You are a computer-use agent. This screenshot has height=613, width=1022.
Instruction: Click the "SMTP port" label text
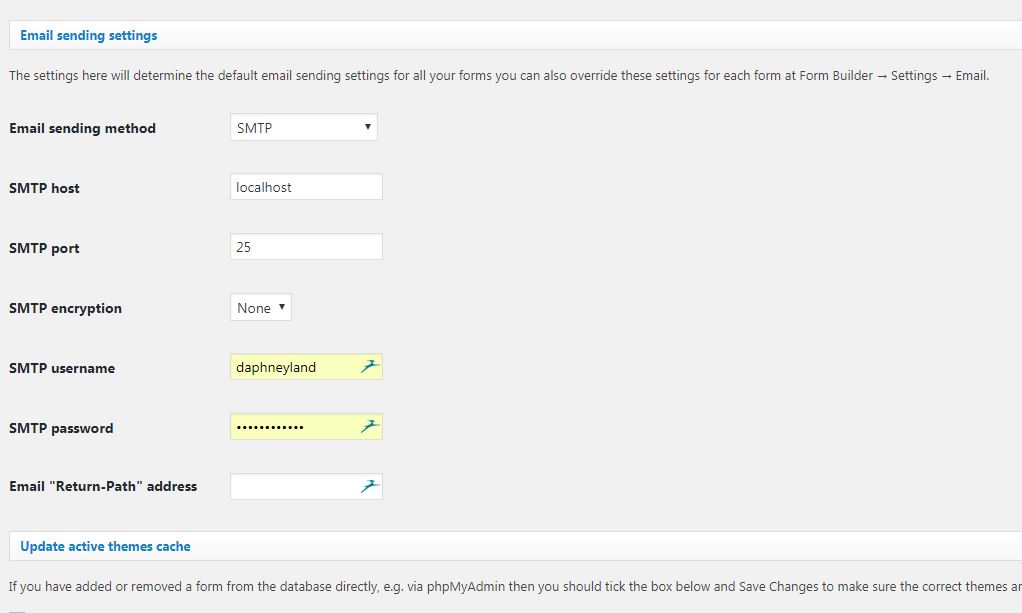44,248
